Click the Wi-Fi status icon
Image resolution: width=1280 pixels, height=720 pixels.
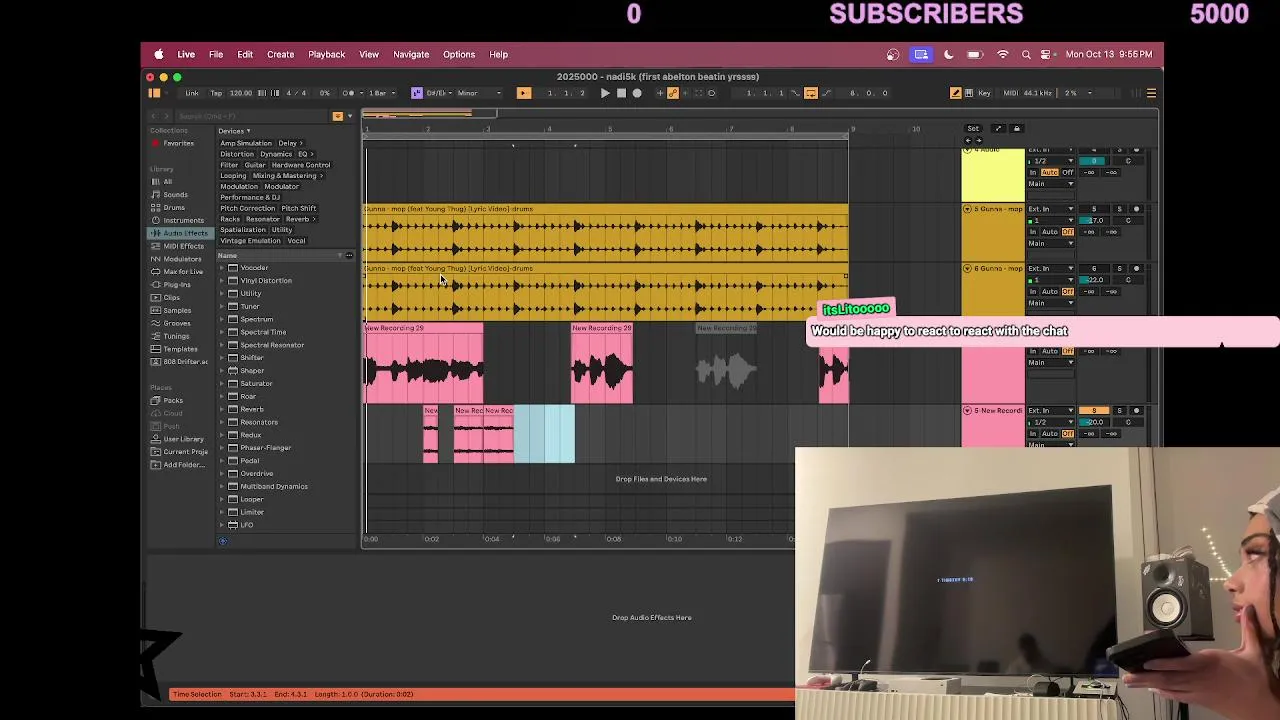(1003, 54)
